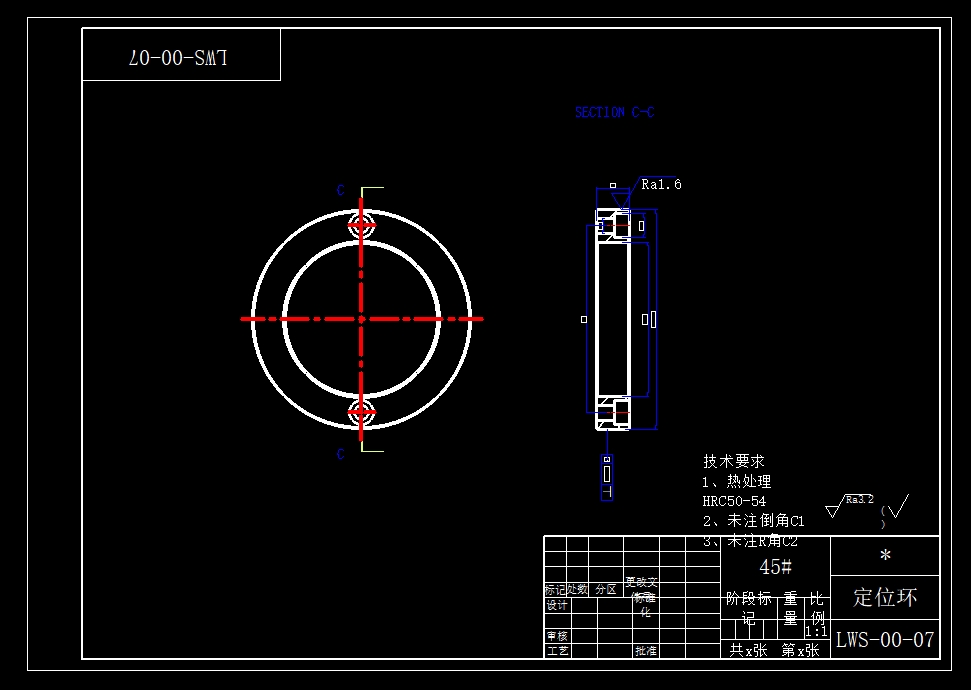Select the 审核 reviewer label
This screenshot has width=971, height=690.
[x=557, y=636]
